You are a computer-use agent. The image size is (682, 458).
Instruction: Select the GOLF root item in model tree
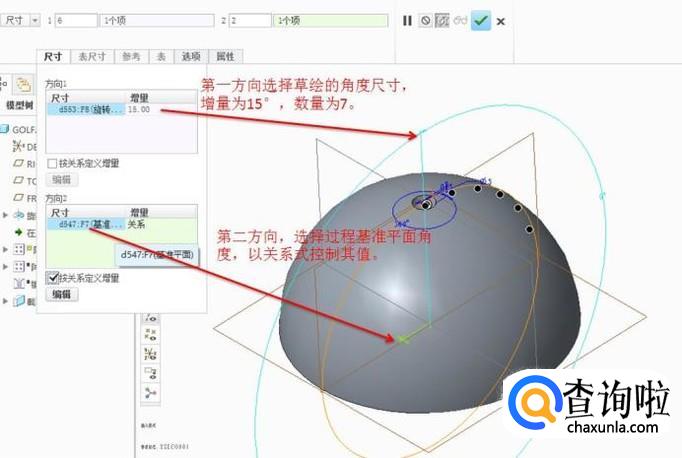[23, 129]
